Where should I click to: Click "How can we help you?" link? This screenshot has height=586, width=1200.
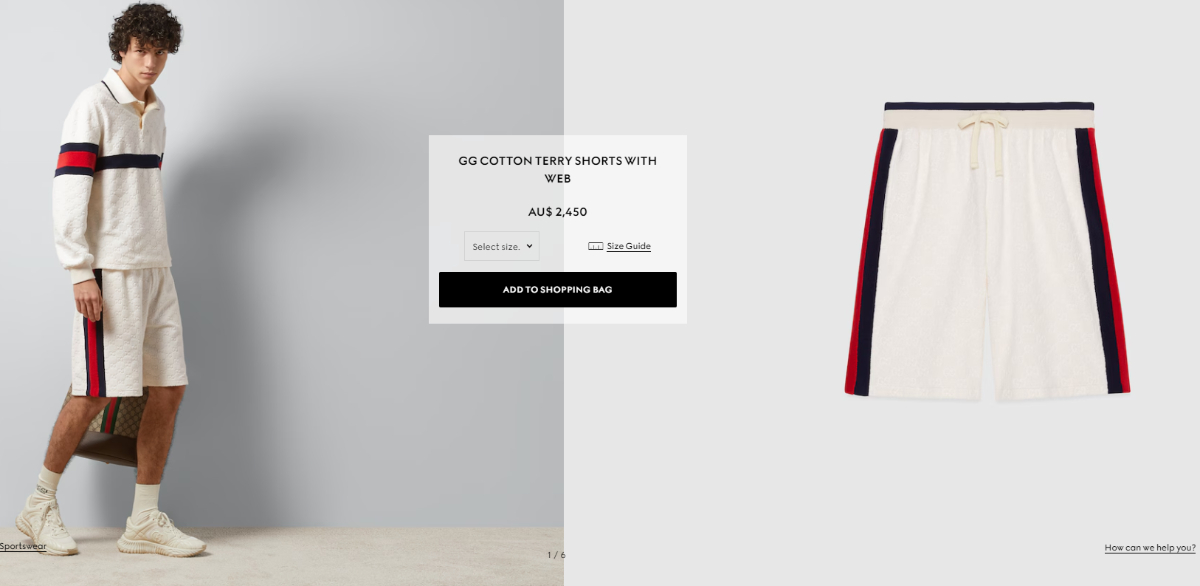(1150, 547)
